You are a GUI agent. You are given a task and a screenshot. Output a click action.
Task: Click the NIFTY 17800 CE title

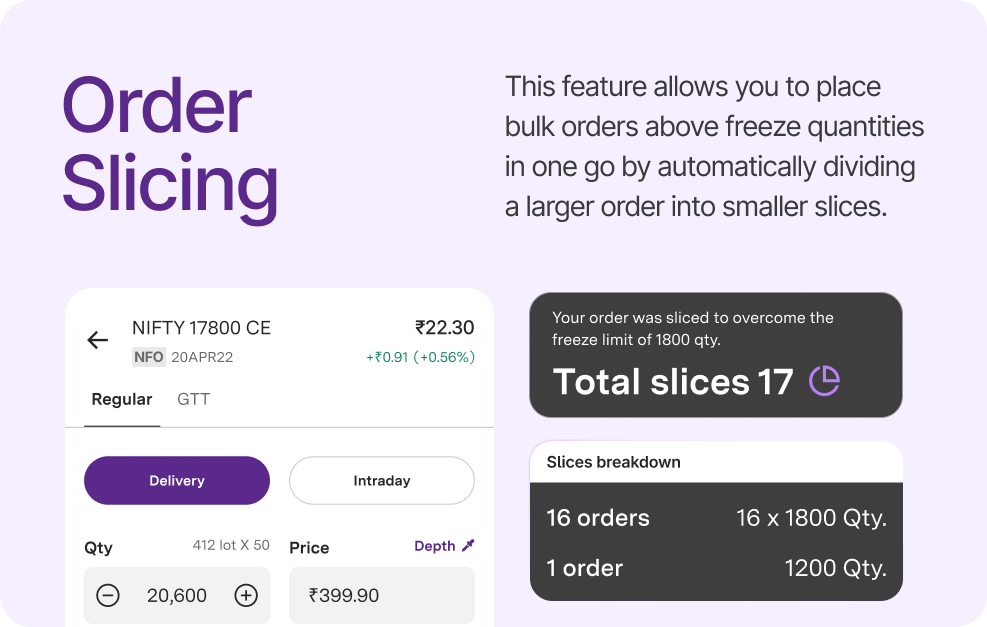(201, 328)
